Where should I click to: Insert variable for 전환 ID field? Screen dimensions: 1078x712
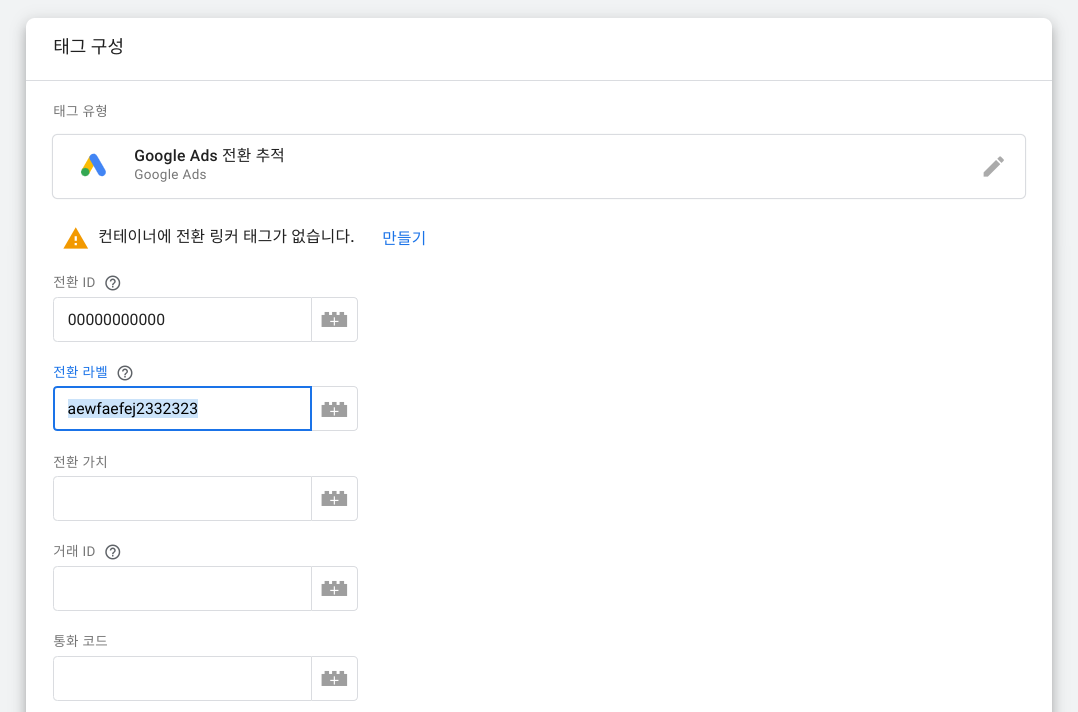335,320
